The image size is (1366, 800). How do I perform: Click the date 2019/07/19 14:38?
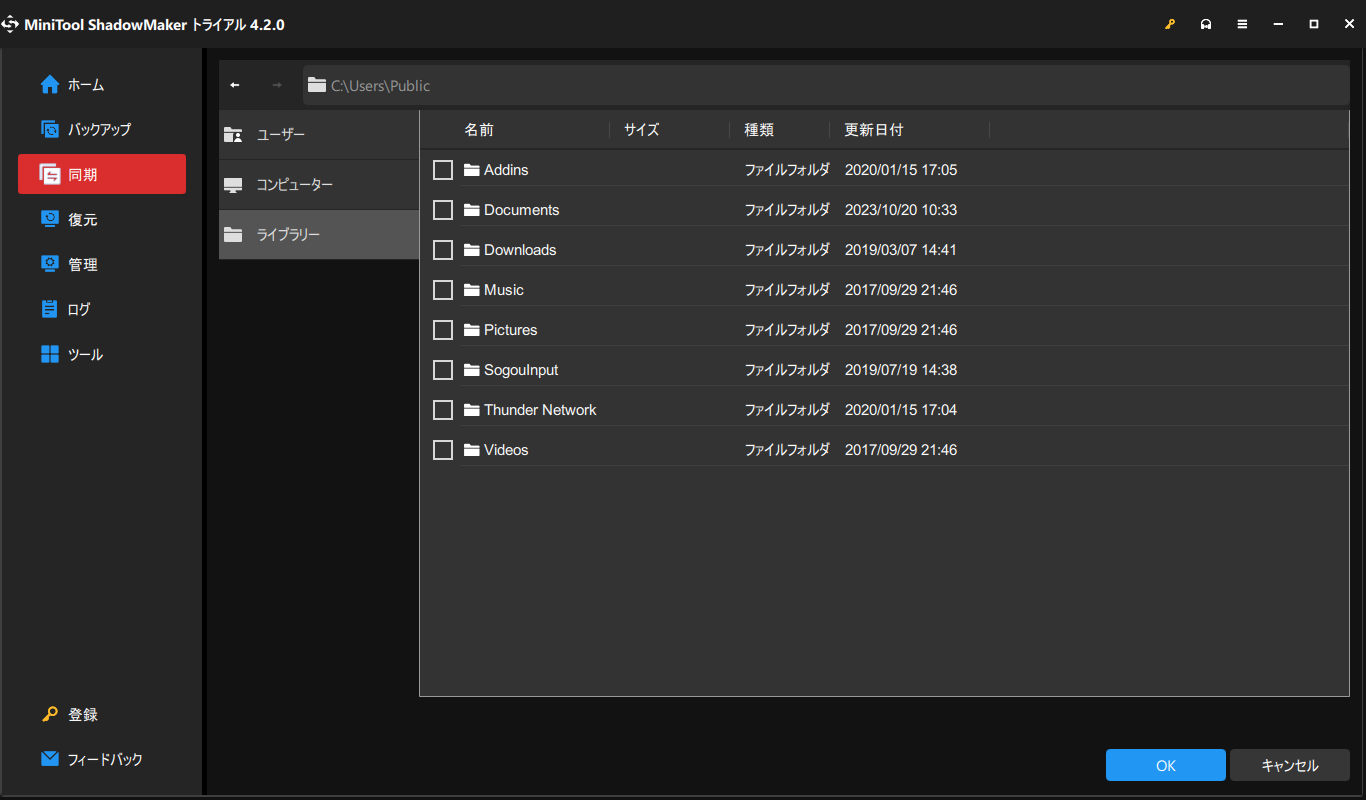coord(901,370)
